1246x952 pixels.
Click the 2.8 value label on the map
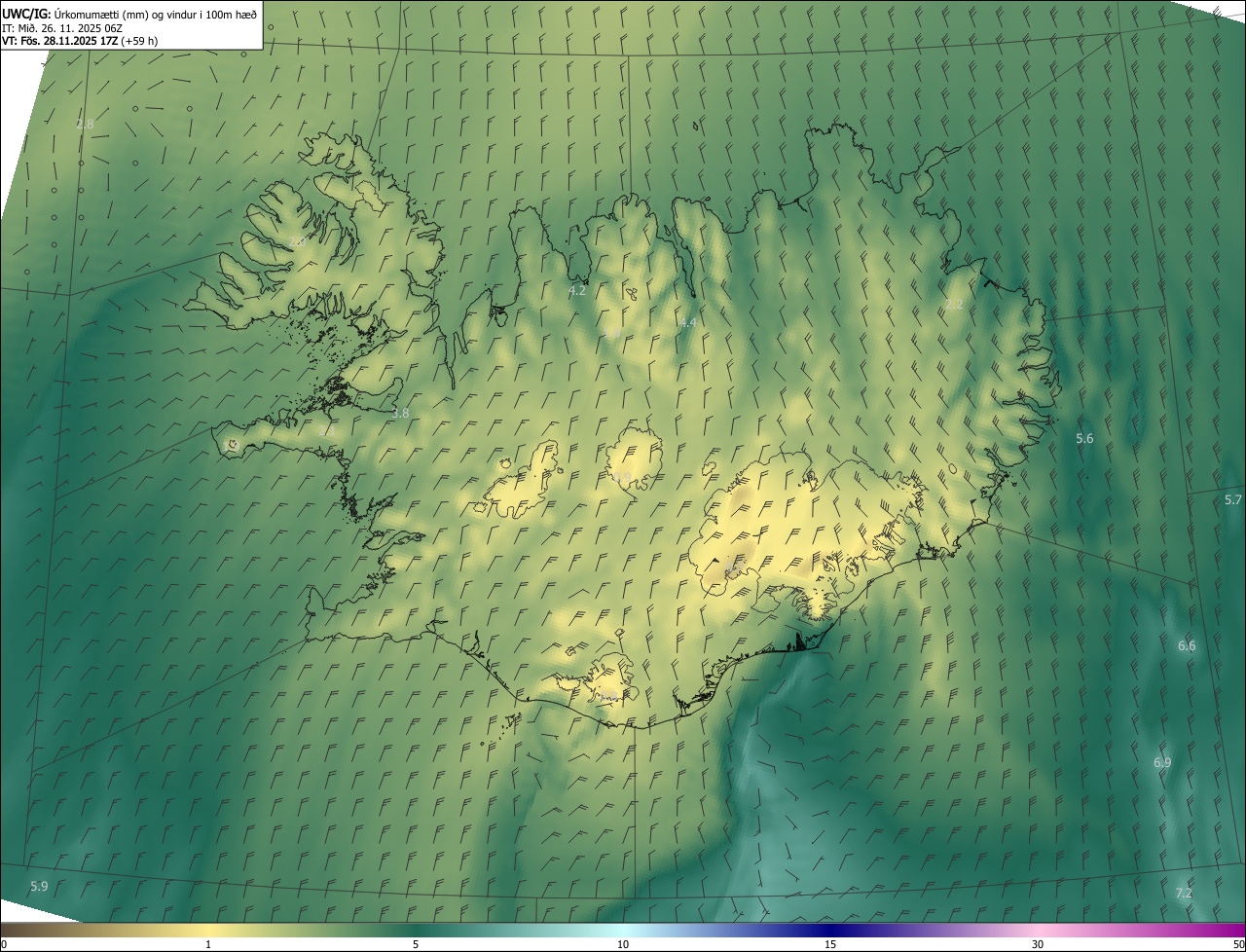(x=86, y=124)
